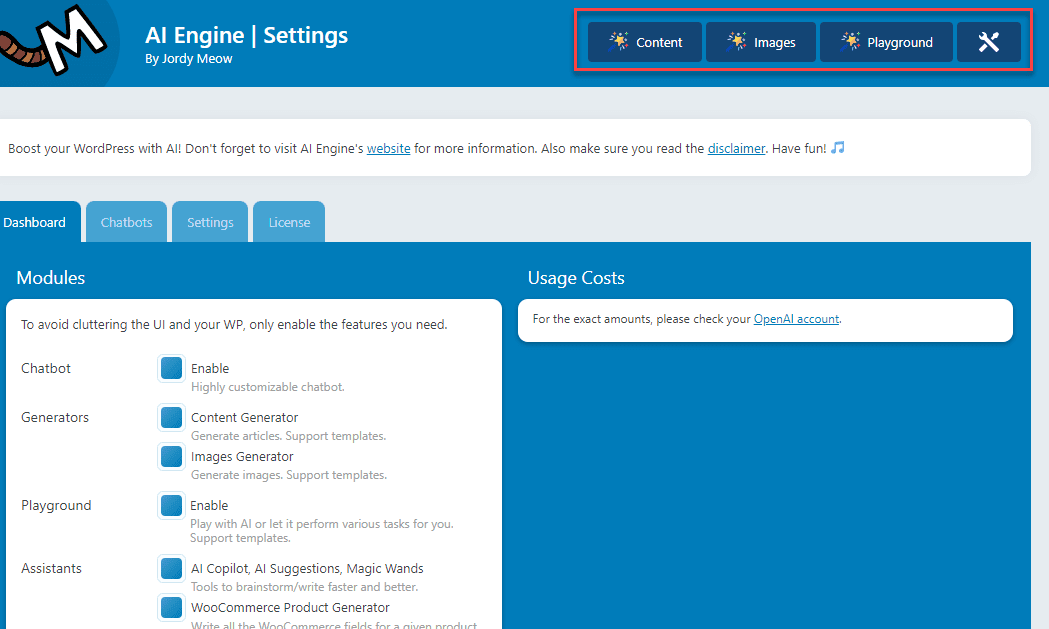Click the Playground button in the header
Screen dimensions: 1049x629
pyautogui.click(x=886, y=42)
